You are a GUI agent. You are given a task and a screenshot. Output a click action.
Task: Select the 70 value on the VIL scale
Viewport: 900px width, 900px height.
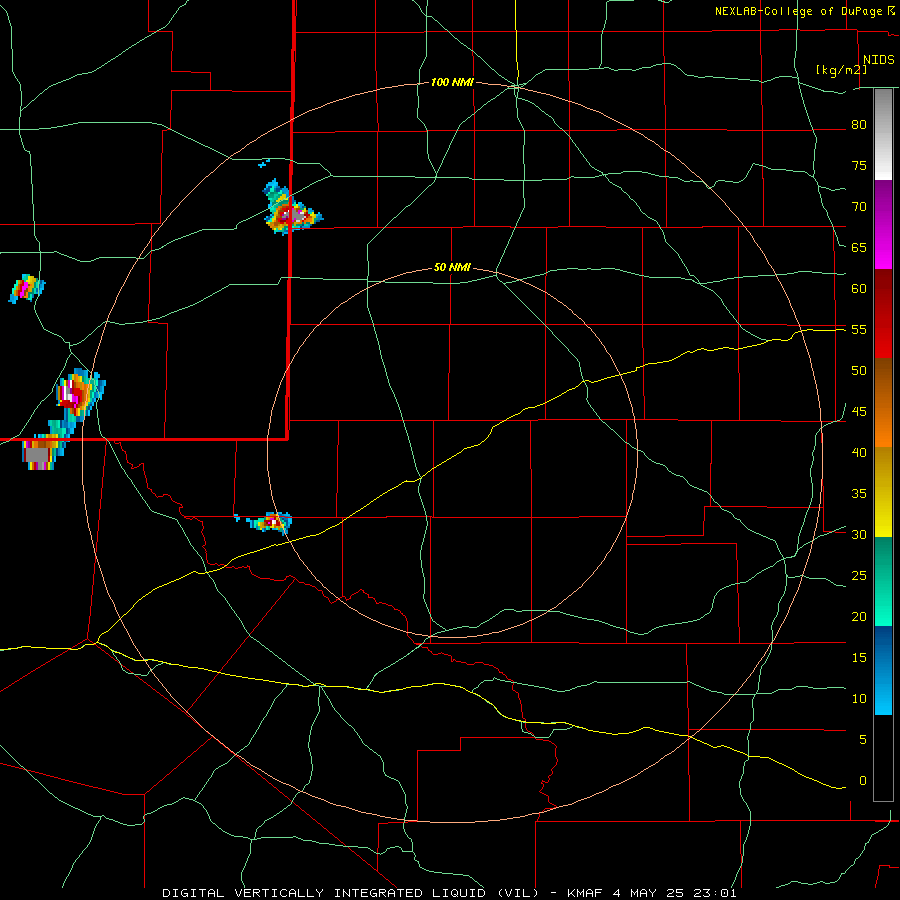pos(859,207)
